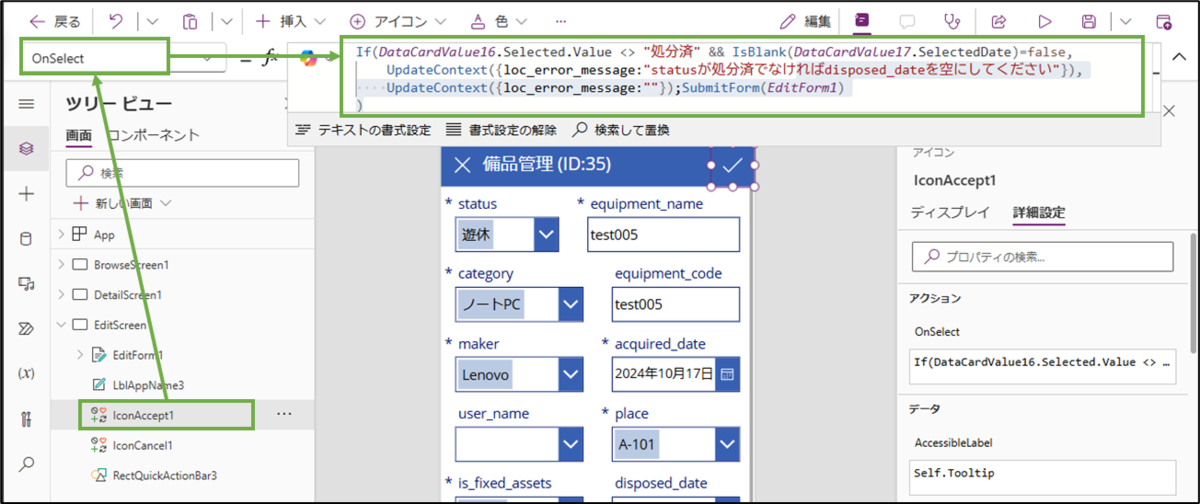Click the paste clipboard icon
Image resolution: width=1200 pixels, height=504 pixels.
[188, 20]
